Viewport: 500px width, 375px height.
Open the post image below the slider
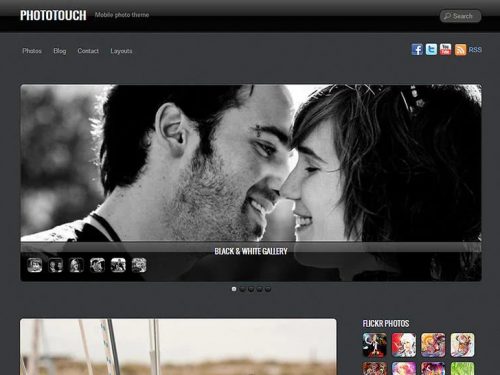[178, 347]
